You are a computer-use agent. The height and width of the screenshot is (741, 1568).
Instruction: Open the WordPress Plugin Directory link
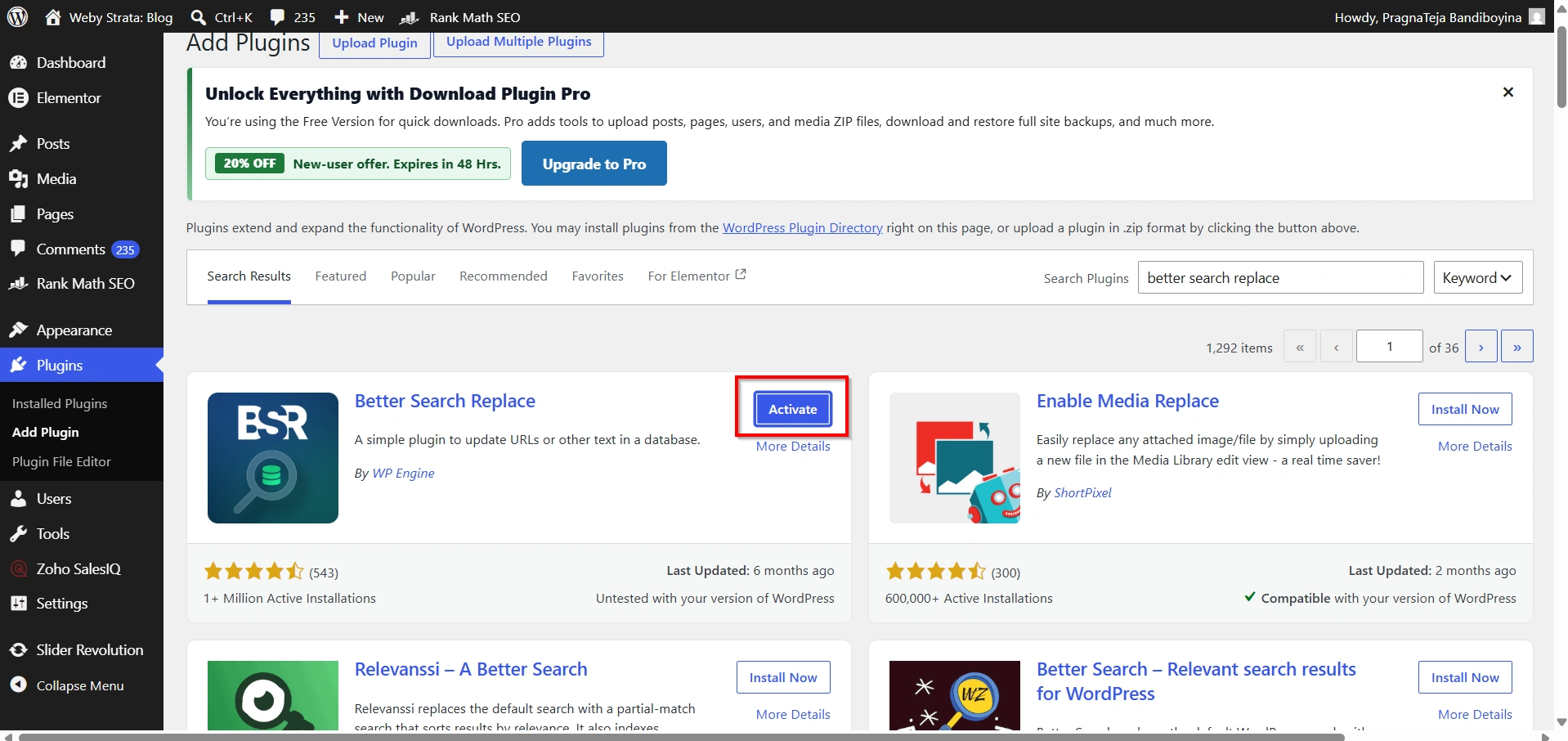(803, 228)
